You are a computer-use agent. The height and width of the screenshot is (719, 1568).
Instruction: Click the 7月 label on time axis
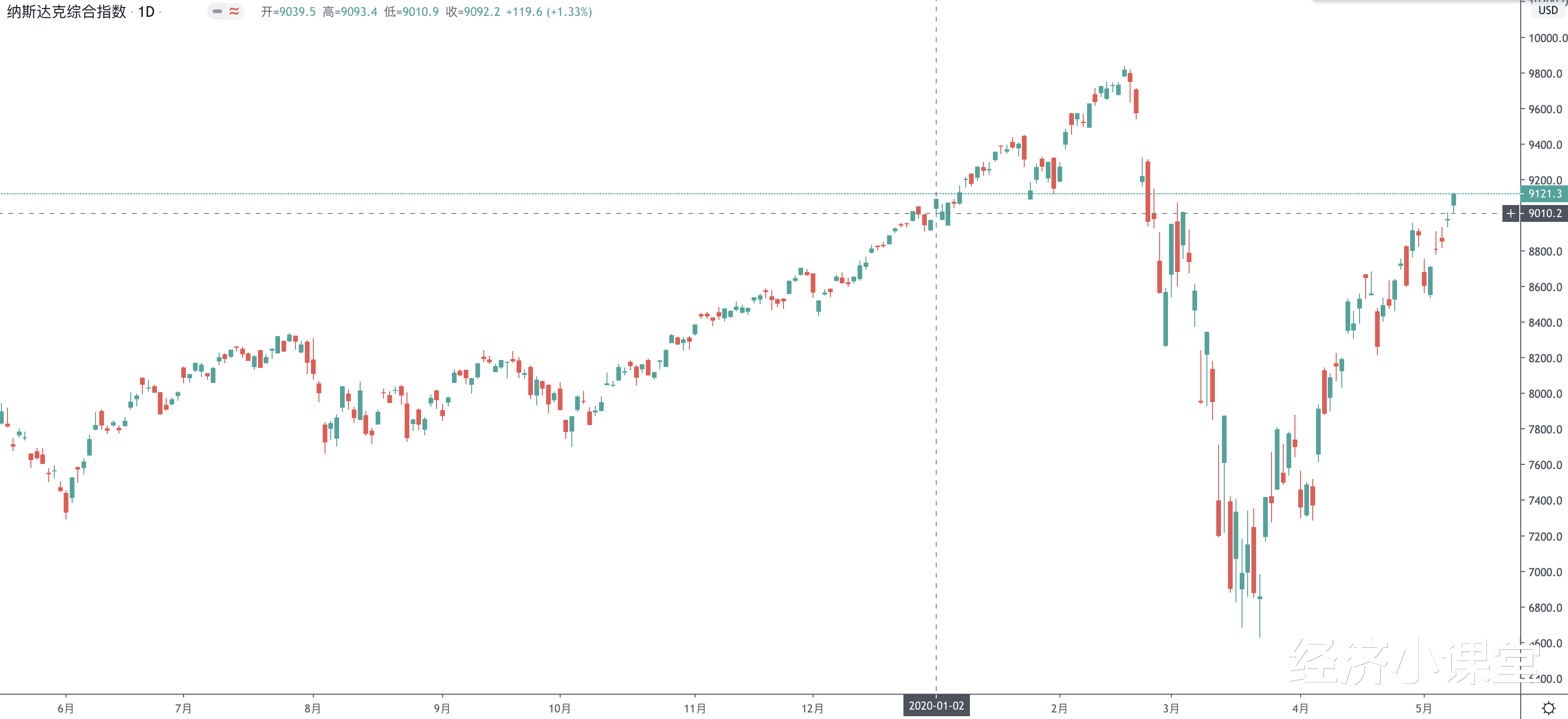point(183,709)
